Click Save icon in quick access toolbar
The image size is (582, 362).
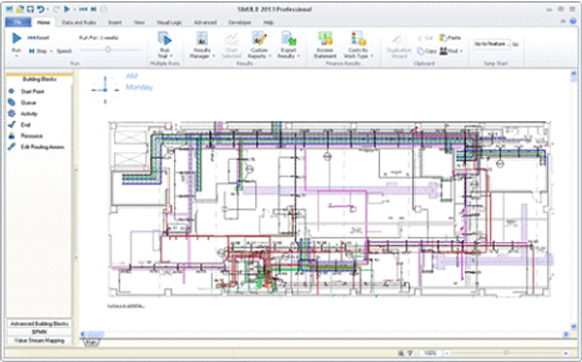(30, 9)
